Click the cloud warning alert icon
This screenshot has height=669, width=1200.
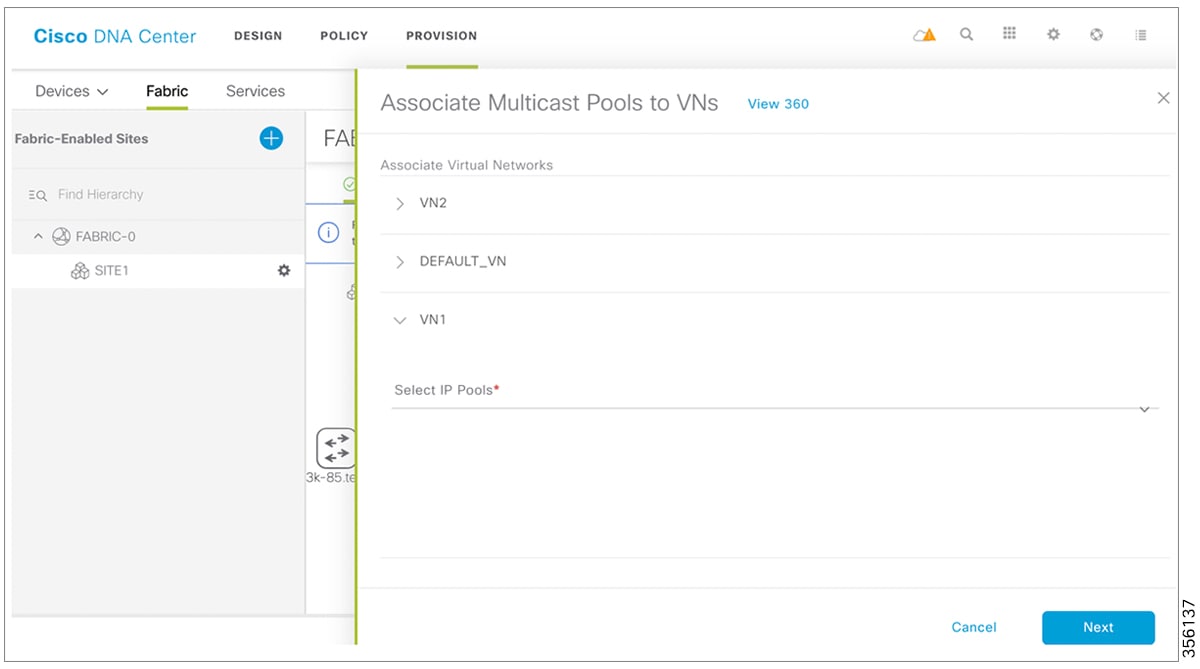click(x=924, y=35)
